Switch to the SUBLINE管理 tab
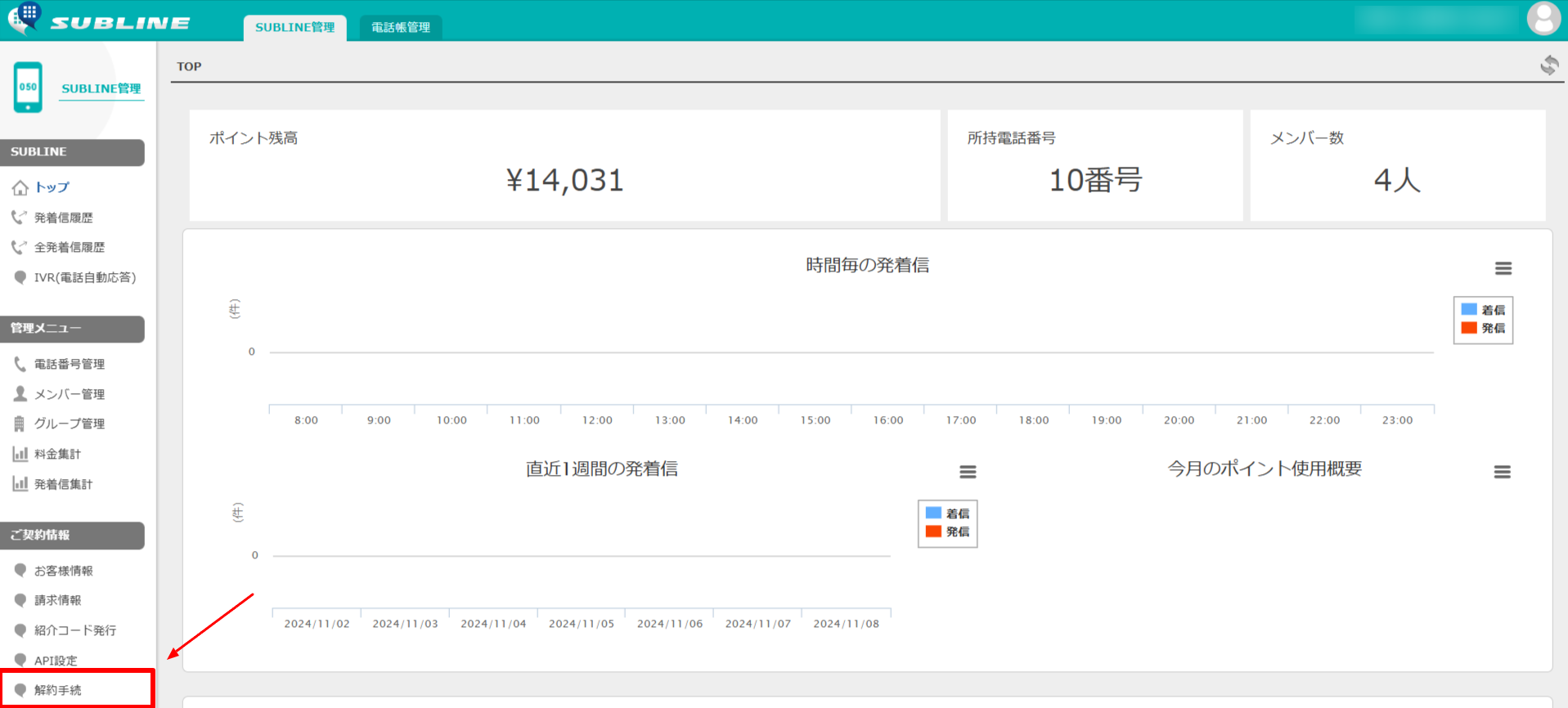 (295, 27)
